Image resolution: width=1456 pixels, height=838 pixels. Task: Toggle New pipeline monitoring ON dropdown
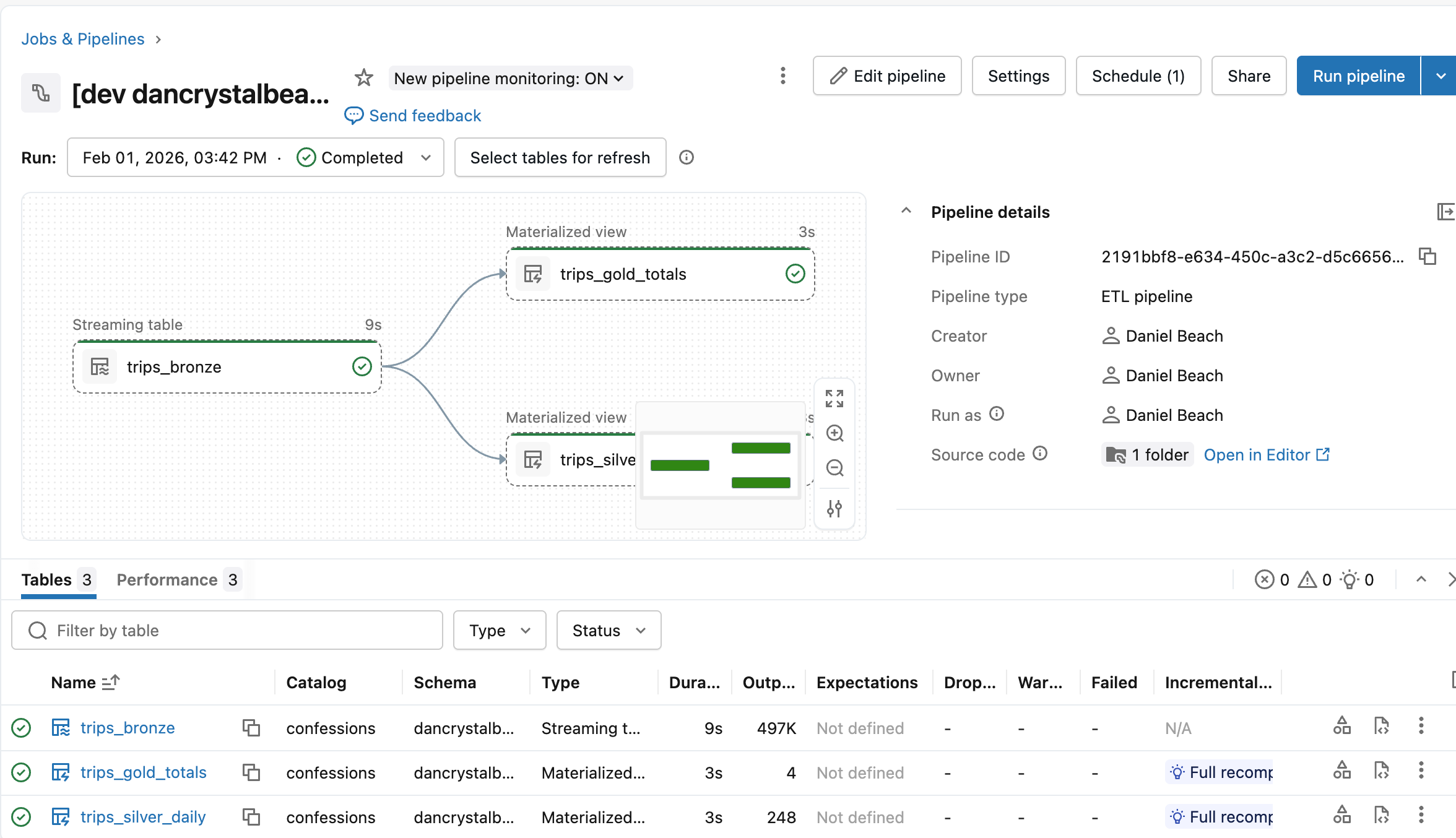pos(510,79)
